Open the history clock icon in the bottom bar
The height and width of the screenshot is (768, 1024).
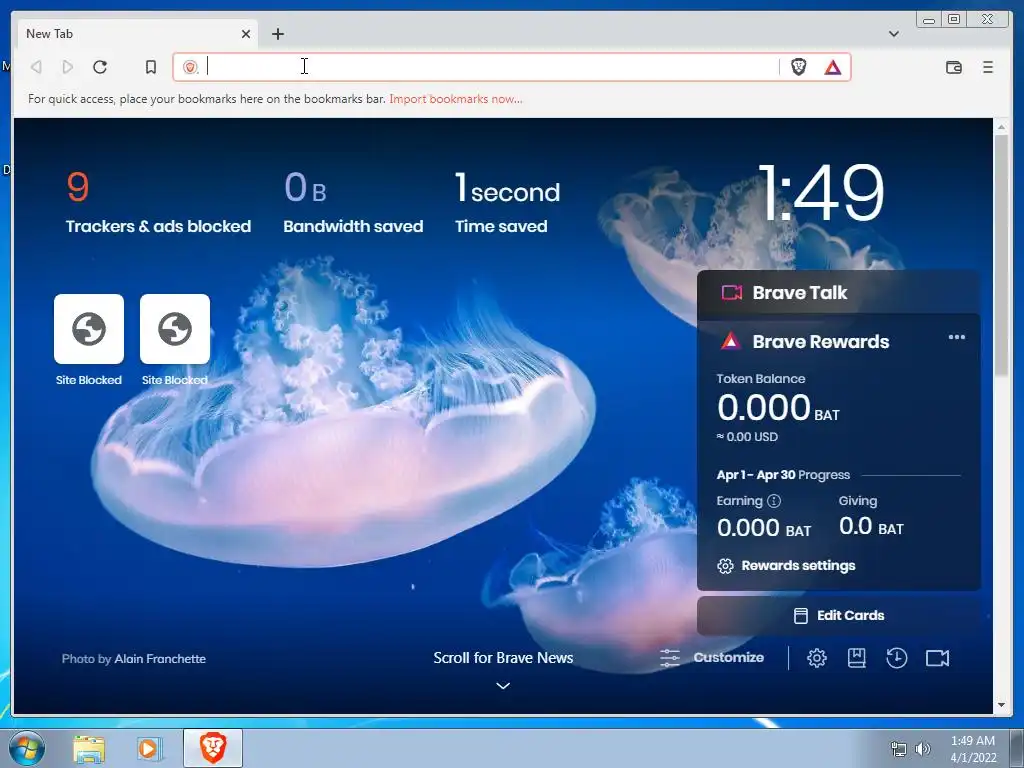pos(897,658)
